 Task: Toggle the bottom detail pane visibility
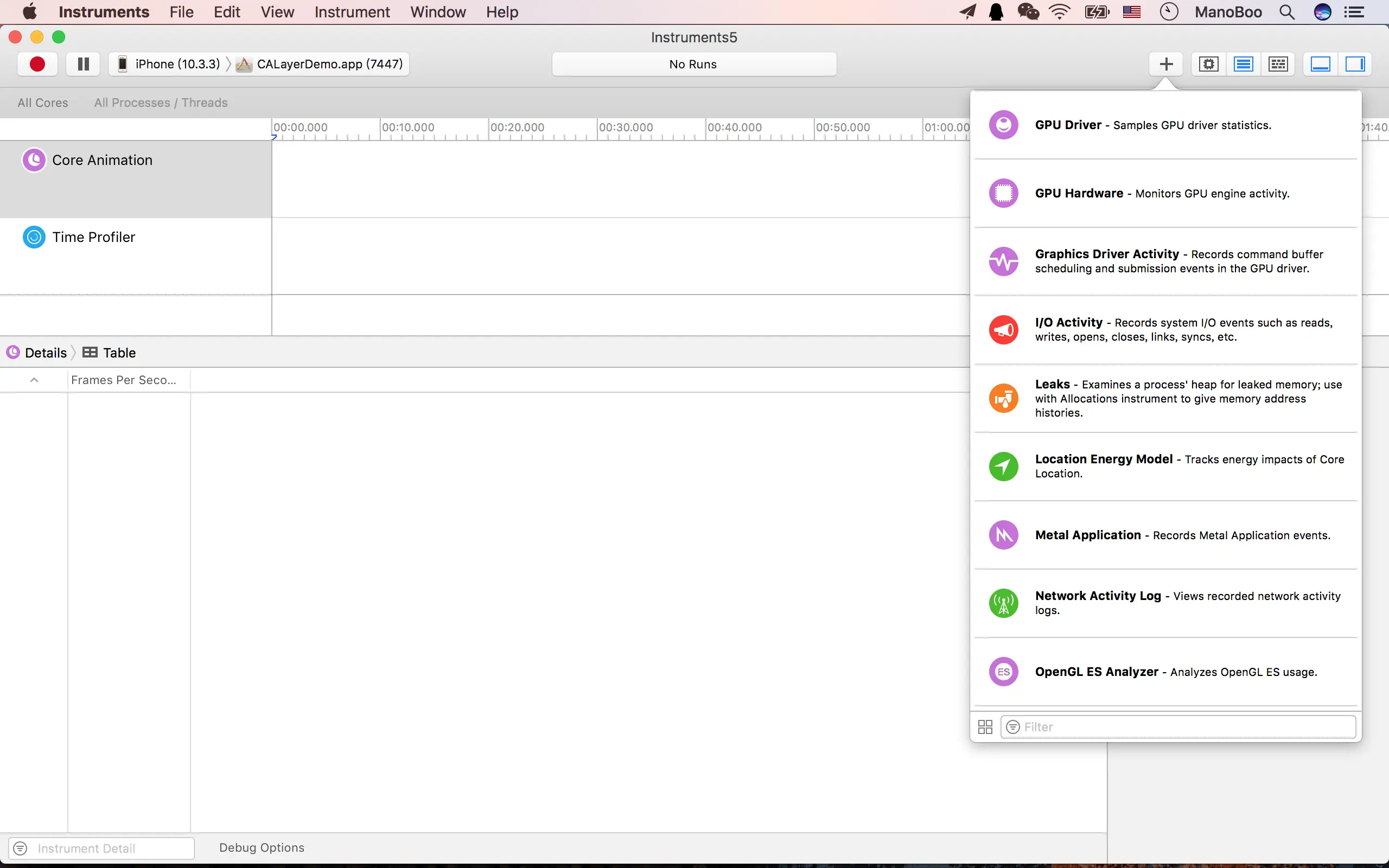[1320, 63]
